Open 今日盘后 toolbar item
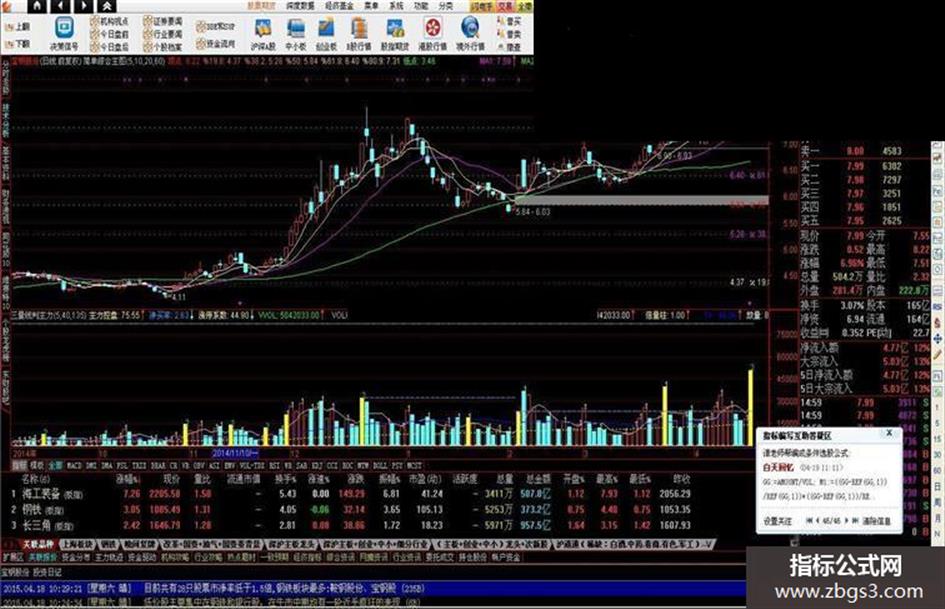945x609 pixels. 109,46
